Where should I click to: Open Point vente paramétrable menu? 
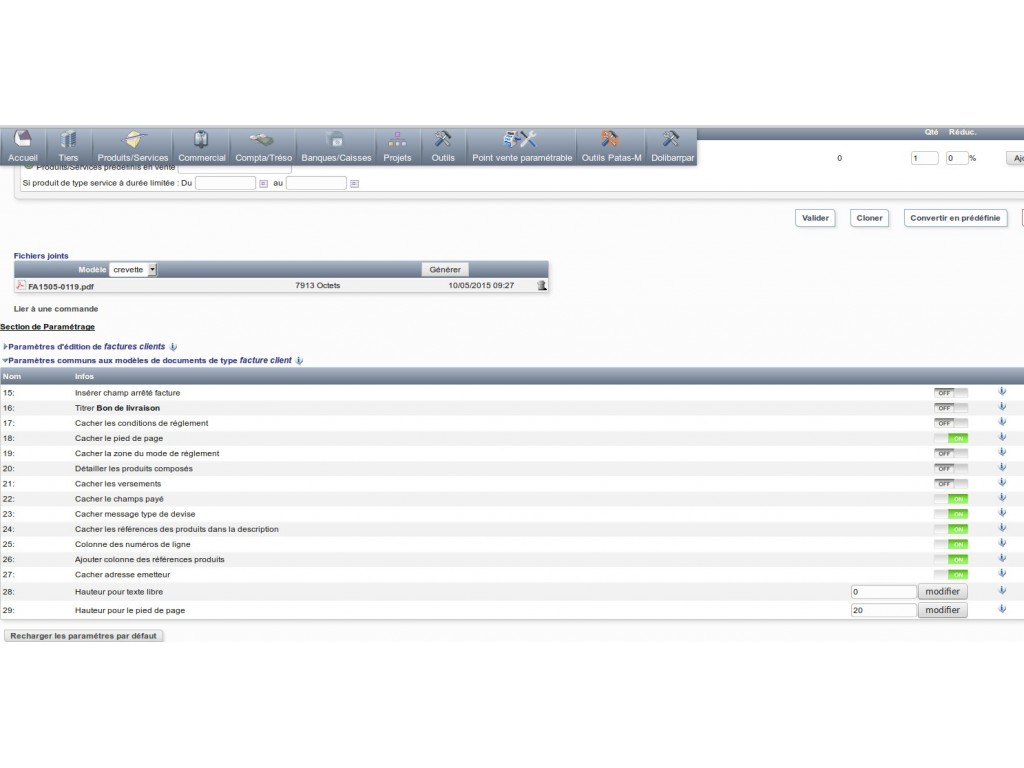point(522,147)
